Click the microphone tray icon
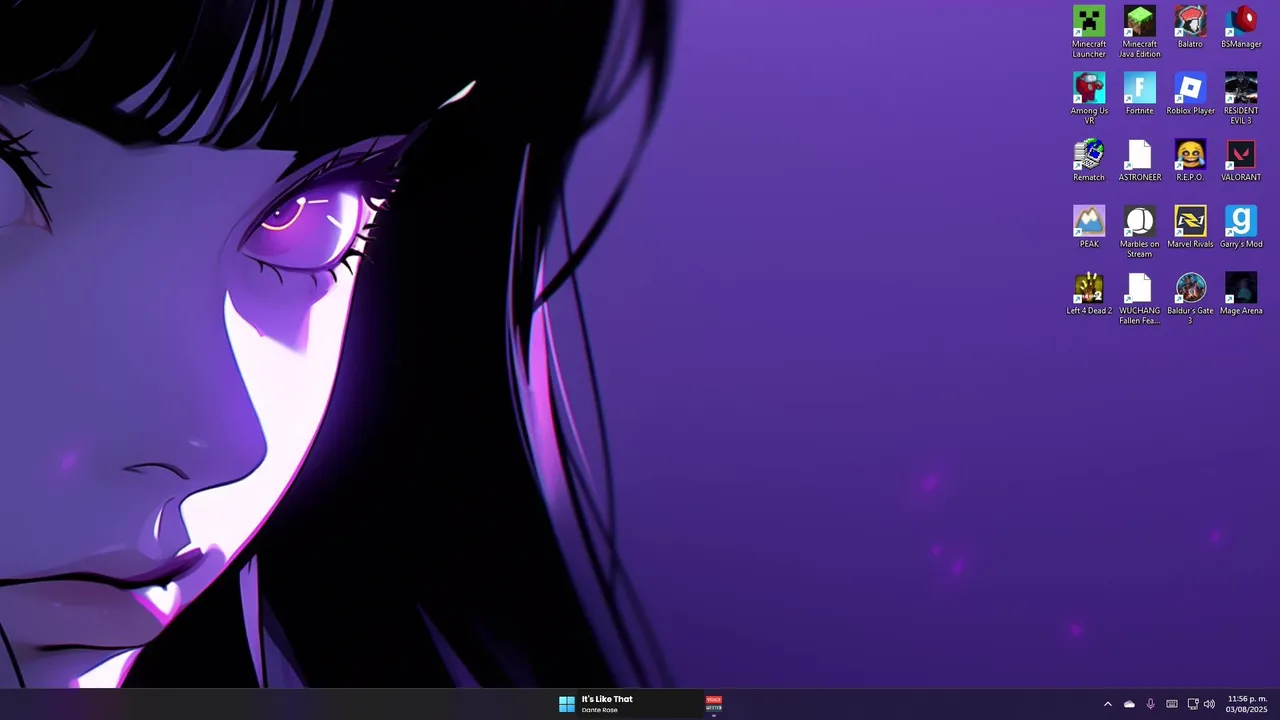Viewport: 1280px width, 720px height. tap(1150, 704)
